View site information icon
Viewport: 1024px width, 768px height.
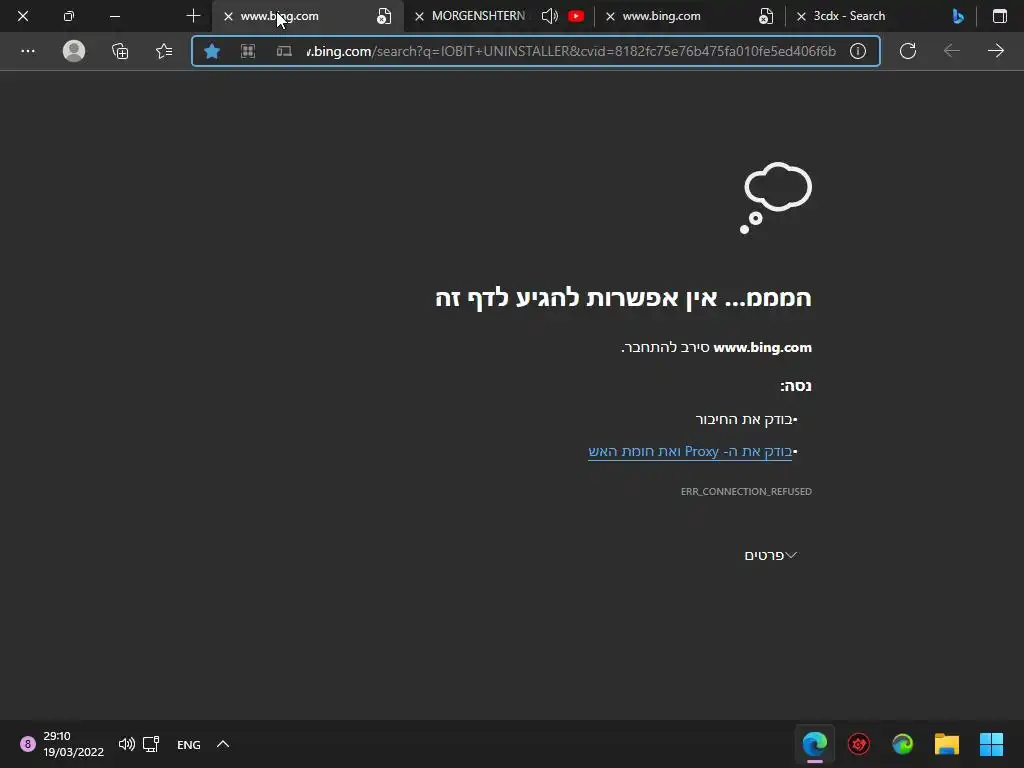[857, 51]
